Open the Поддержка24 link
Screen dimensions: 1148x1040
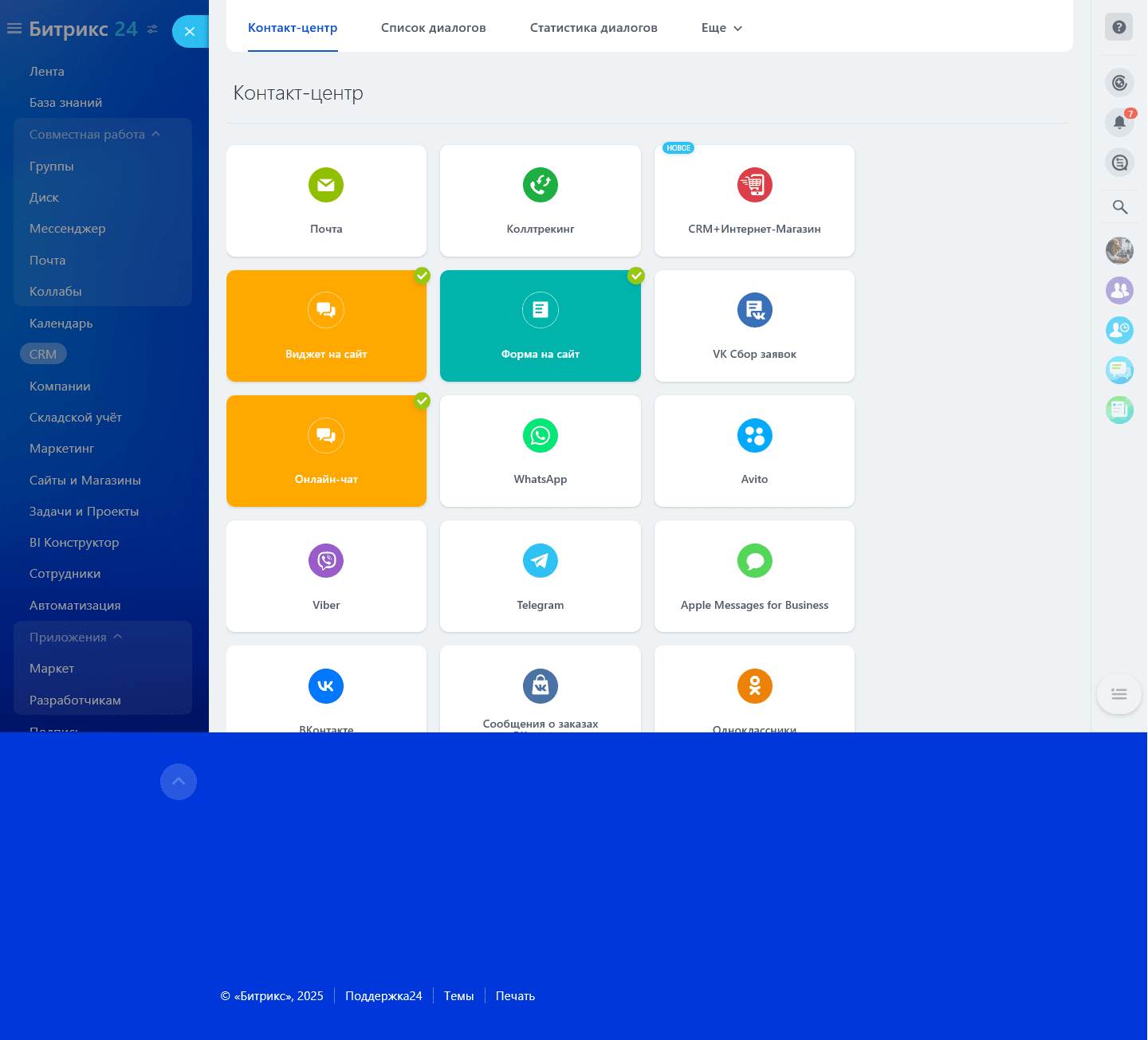(383, 995)
